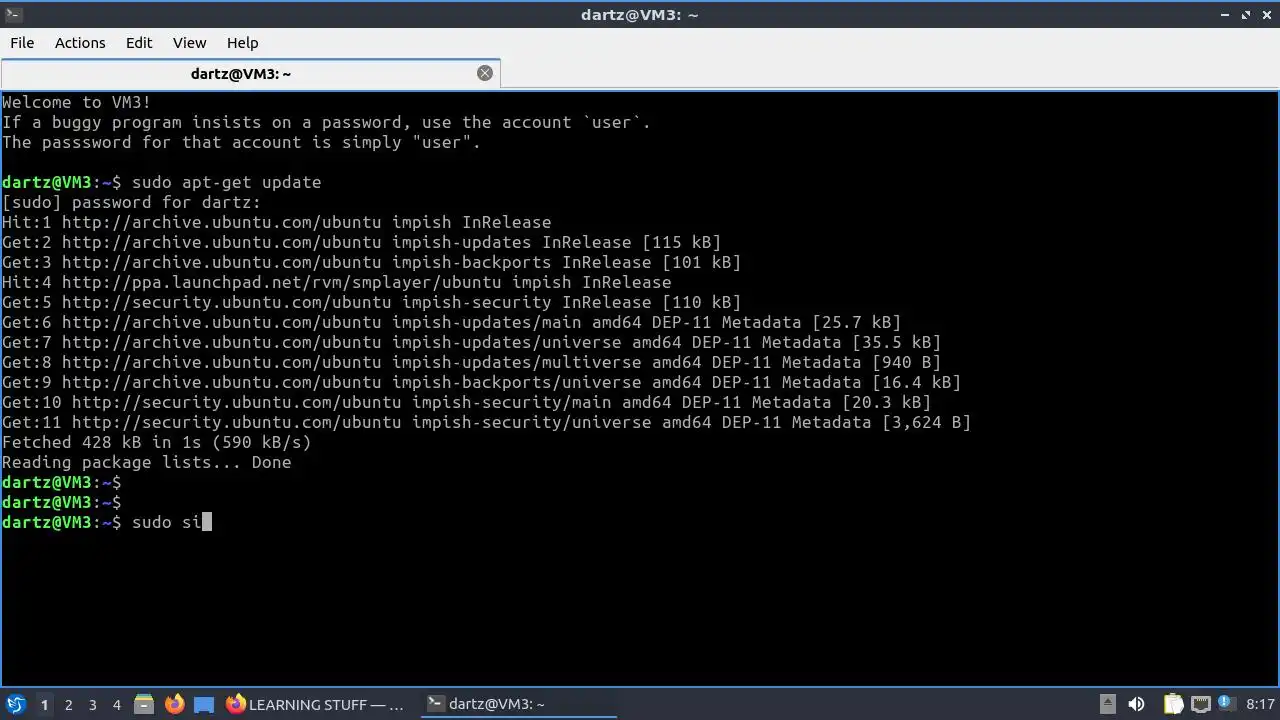Click the 'Welcome to VM3!' line

(x=76, y=102)
